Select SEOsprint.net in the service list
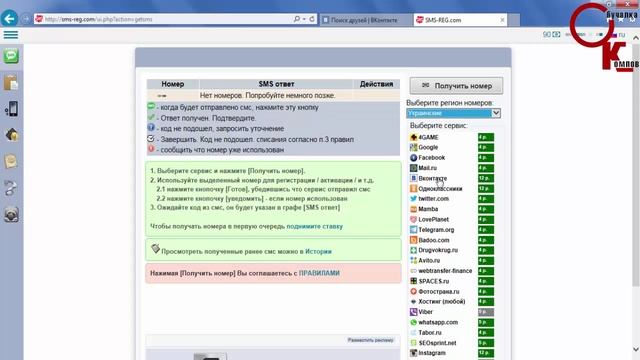Screen dimensions: 640x360 pyautogui.click(x=437, y=343)
